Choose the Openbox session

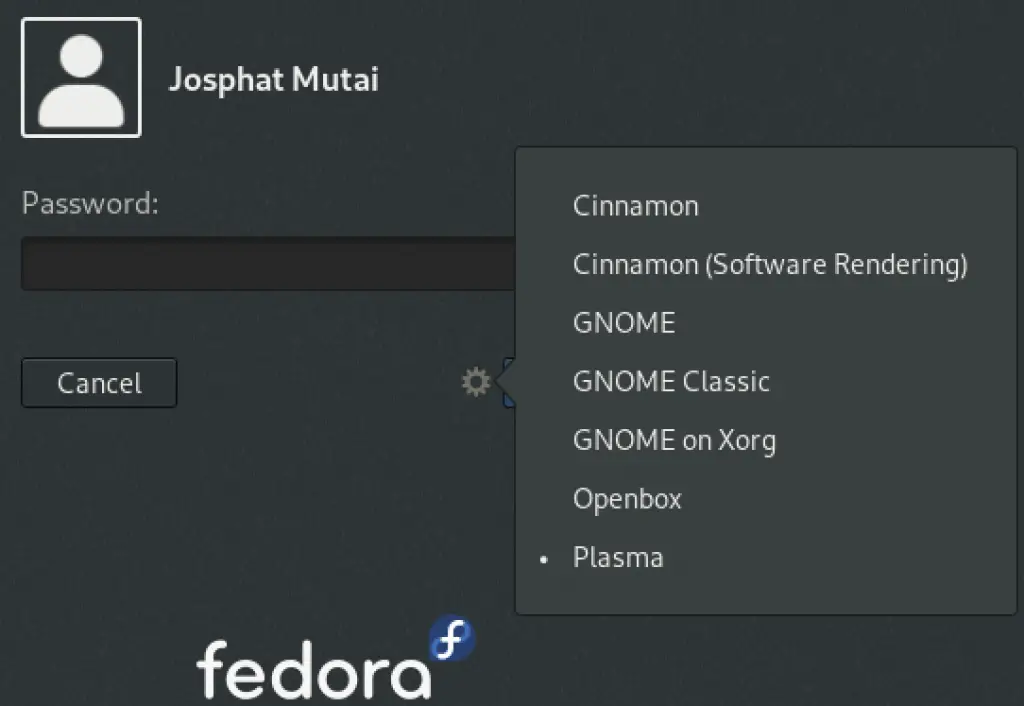click(627, 499)
